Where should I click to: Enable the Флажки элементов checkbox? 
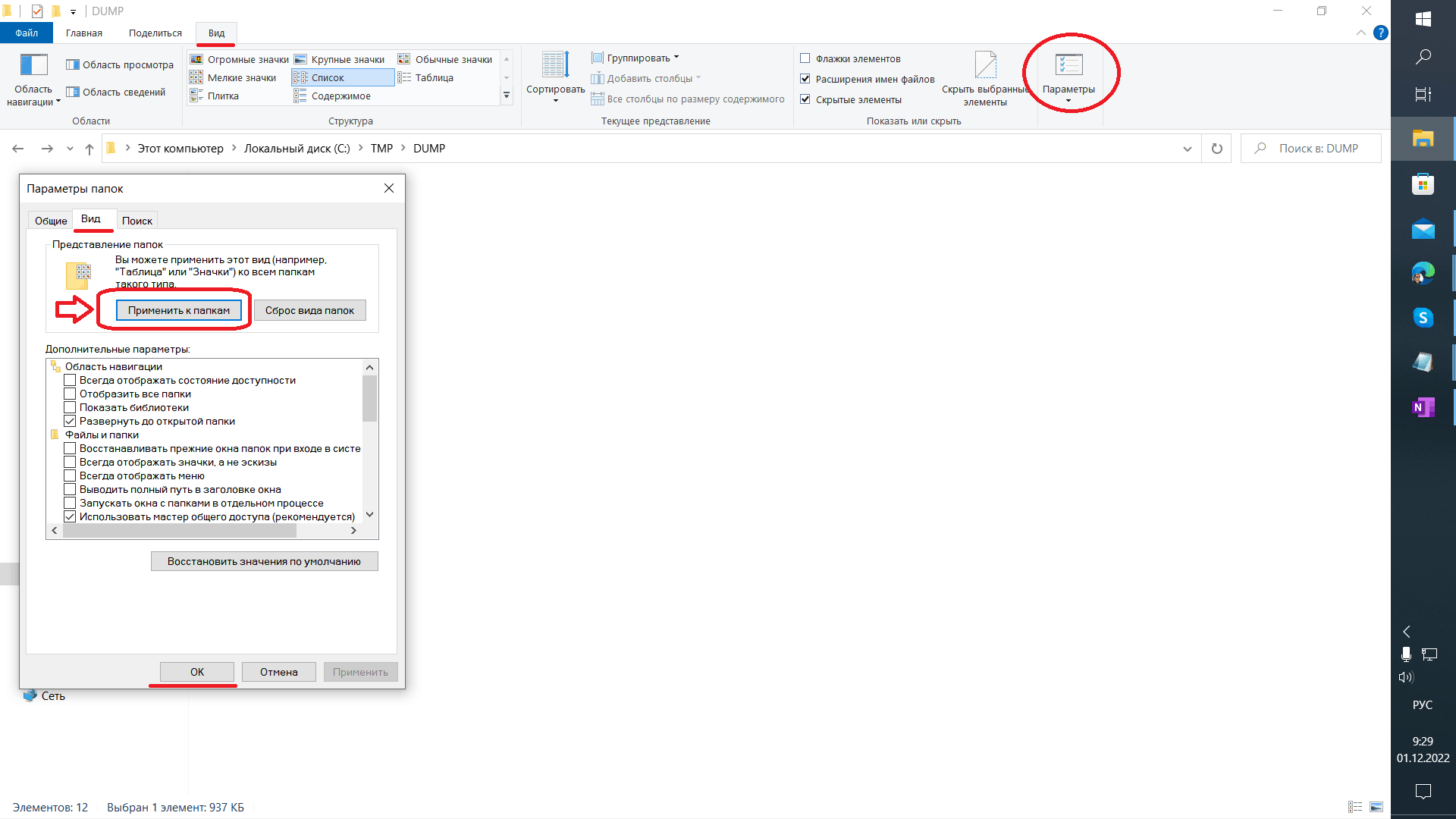pyautogui.click(x=805, y=58)
